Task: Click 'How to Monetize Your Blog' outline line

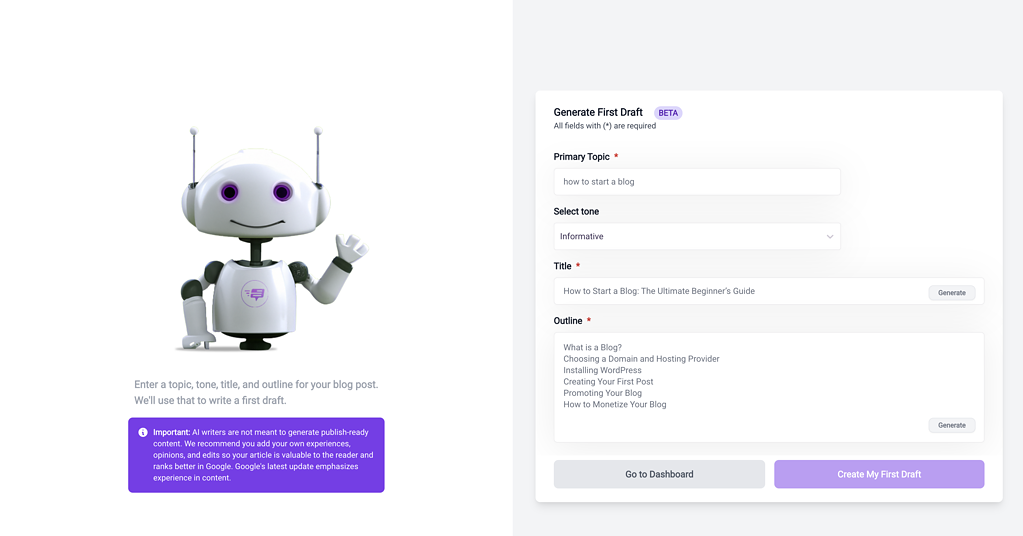Action: pos(615,404)
